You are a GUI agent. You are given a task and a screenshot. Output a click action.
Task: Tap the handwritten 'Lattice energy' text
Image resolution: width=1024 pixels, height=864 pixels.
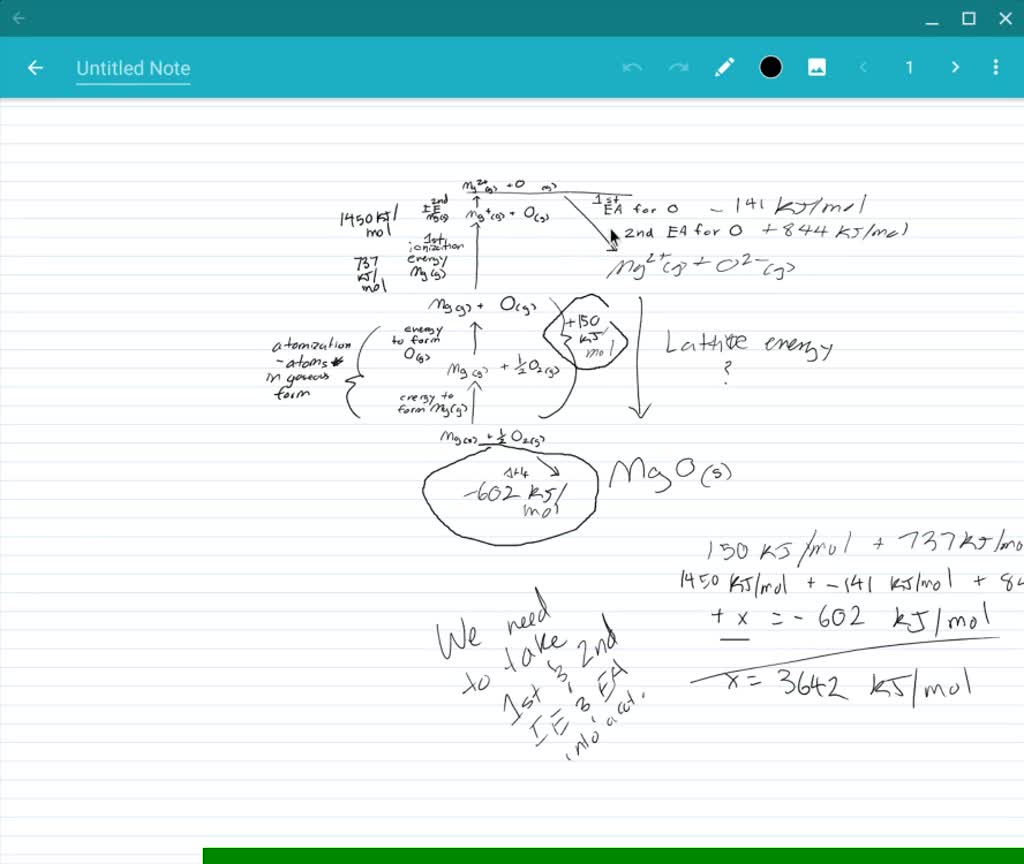pos(750,345)
